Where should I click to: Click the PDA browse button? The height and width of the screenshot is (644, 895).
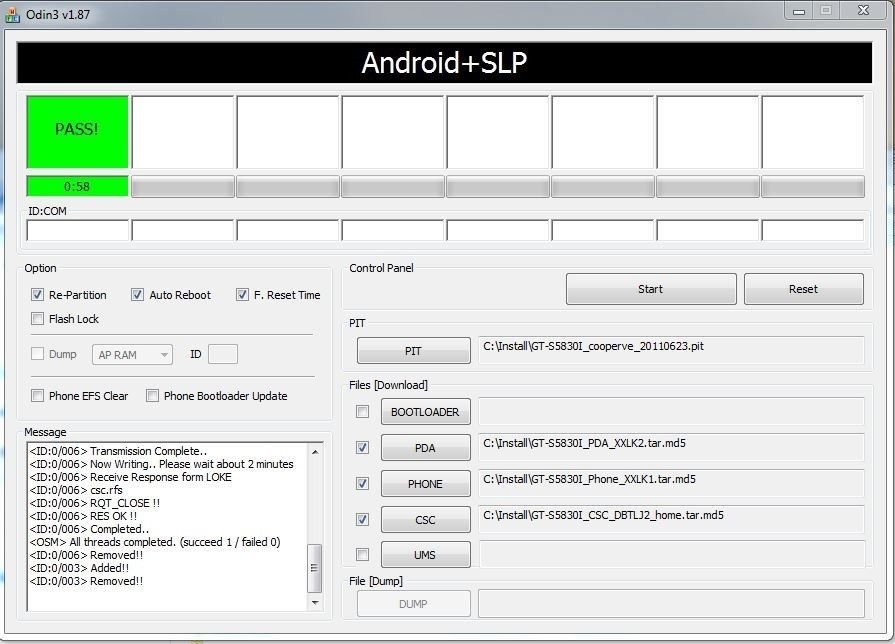point(426,448)
